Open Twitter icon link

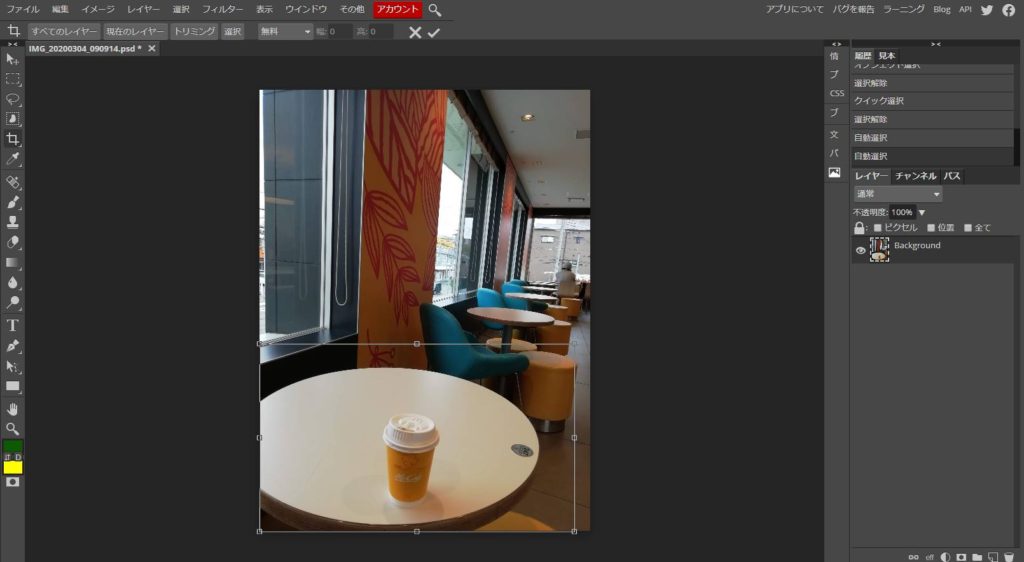point(987,10)
